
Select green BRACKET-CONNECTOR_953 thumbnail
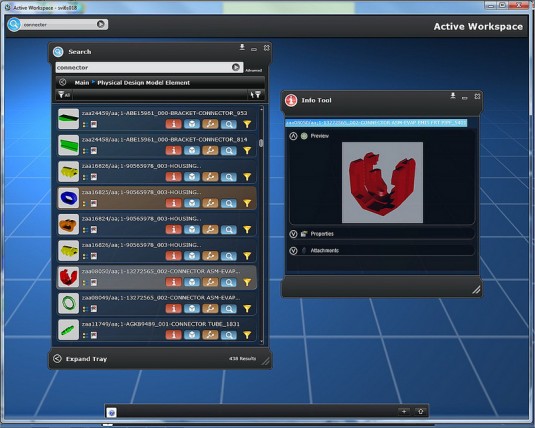68,118
